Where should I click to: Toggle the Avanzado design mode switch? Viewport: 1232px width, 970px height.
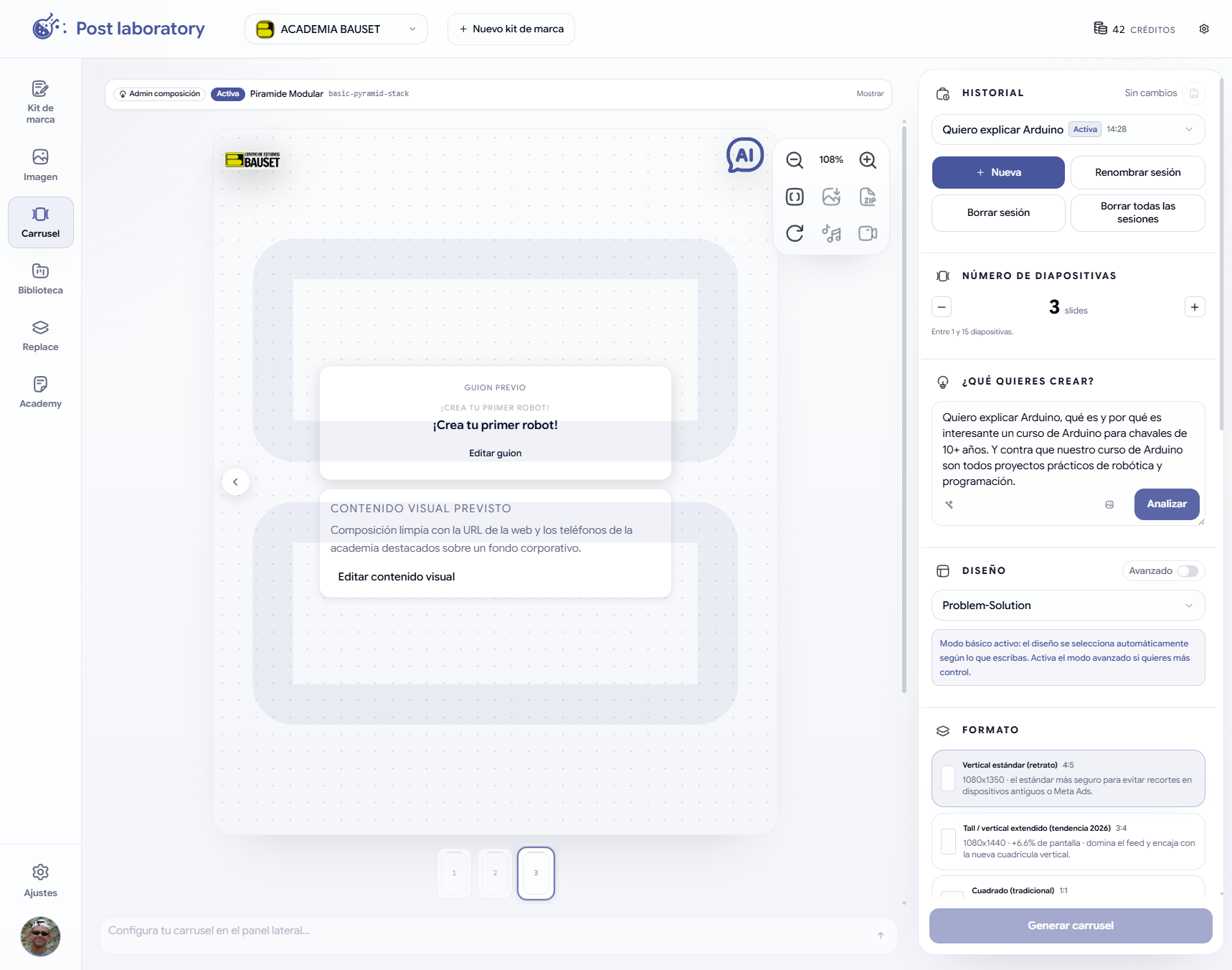coord(1188,571)
